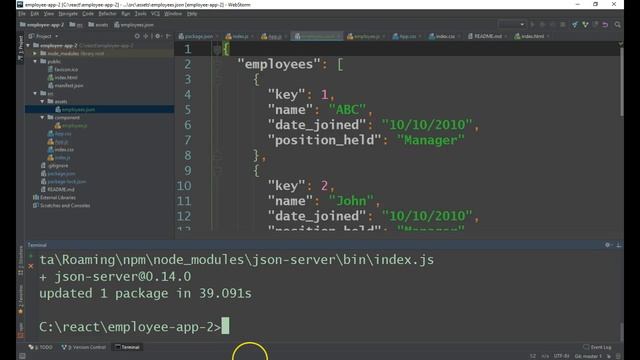Click the assets folder breadcrumb

click(x=98, y=25)
